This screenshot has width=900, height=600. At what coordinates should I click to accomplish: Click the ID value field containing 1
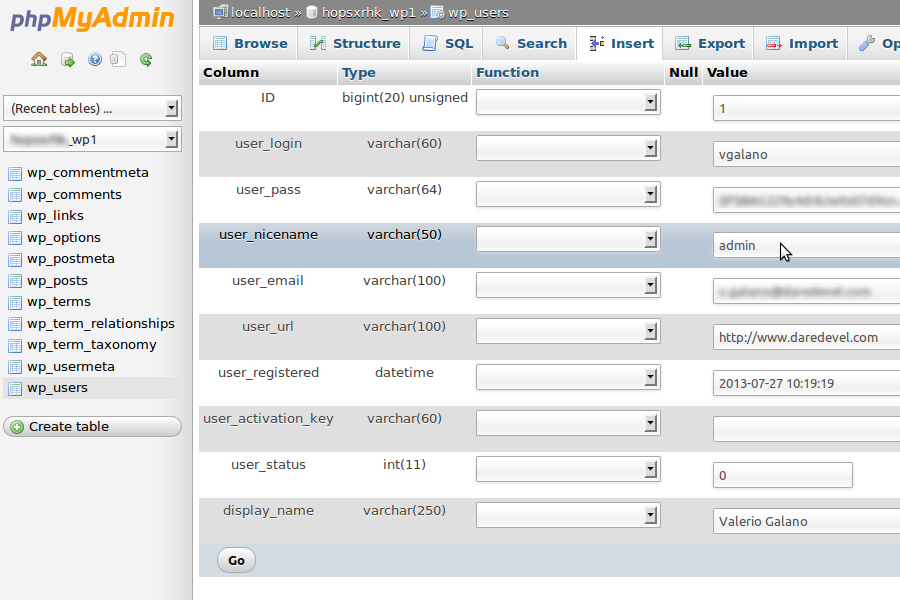tap(806, 109)
